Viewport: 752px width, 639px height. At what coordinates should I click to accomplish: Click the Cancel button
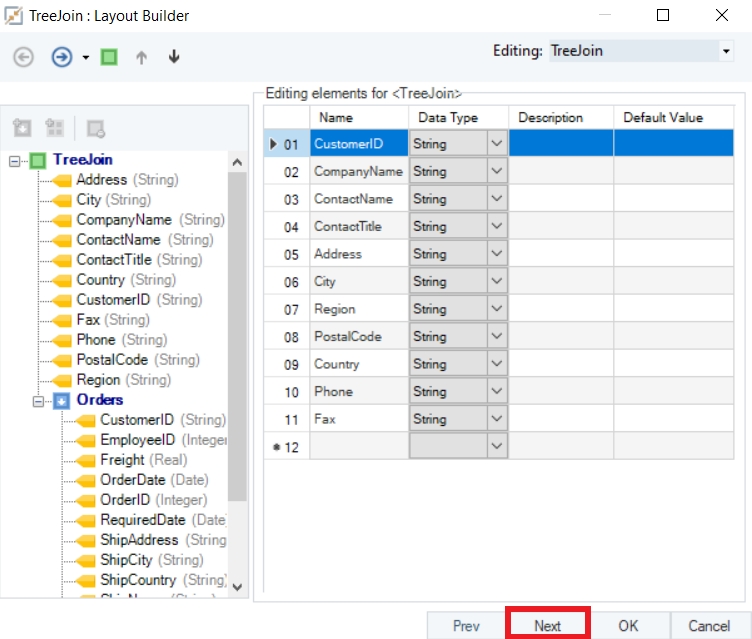(x=709, y=626)
